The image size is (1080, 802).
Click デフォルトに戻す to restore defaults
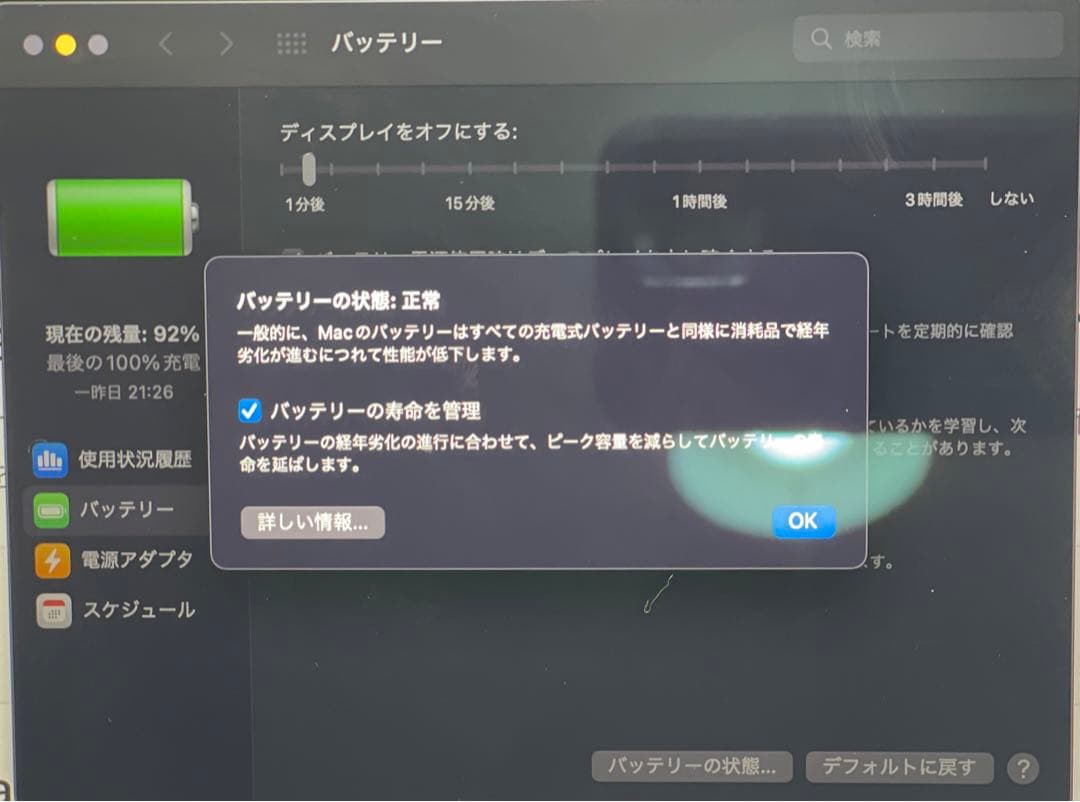coord(900,767)
